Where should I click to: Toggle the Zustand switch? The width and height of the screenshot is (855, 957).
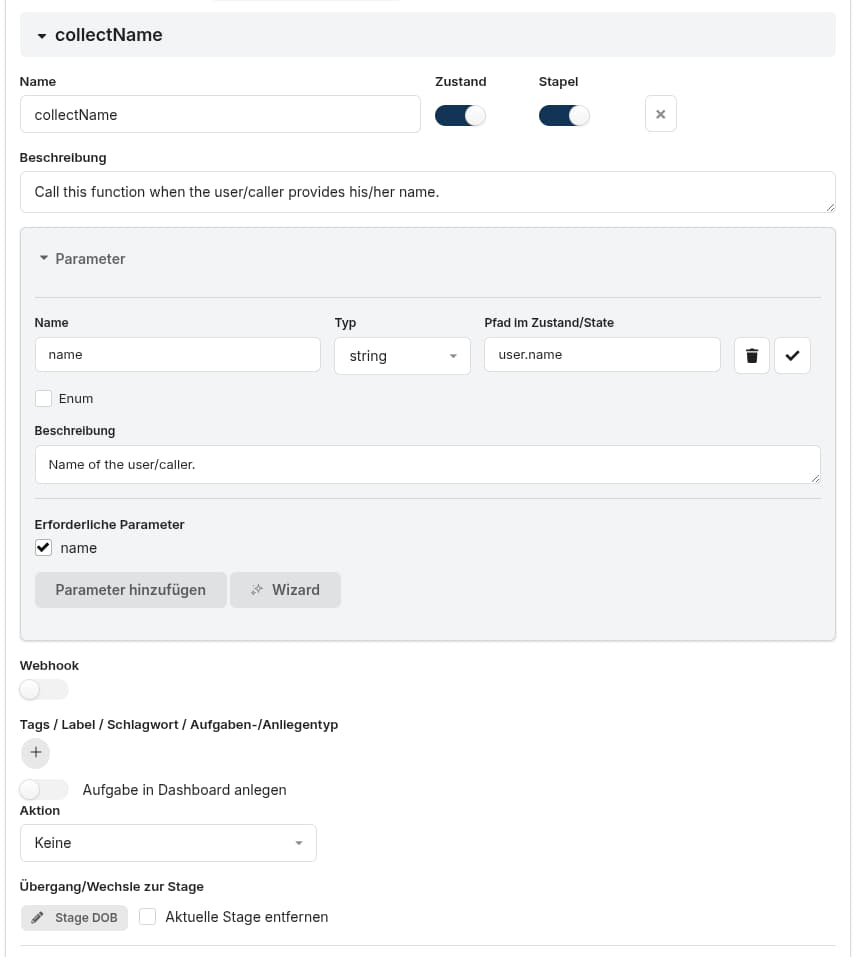(460, 116)
